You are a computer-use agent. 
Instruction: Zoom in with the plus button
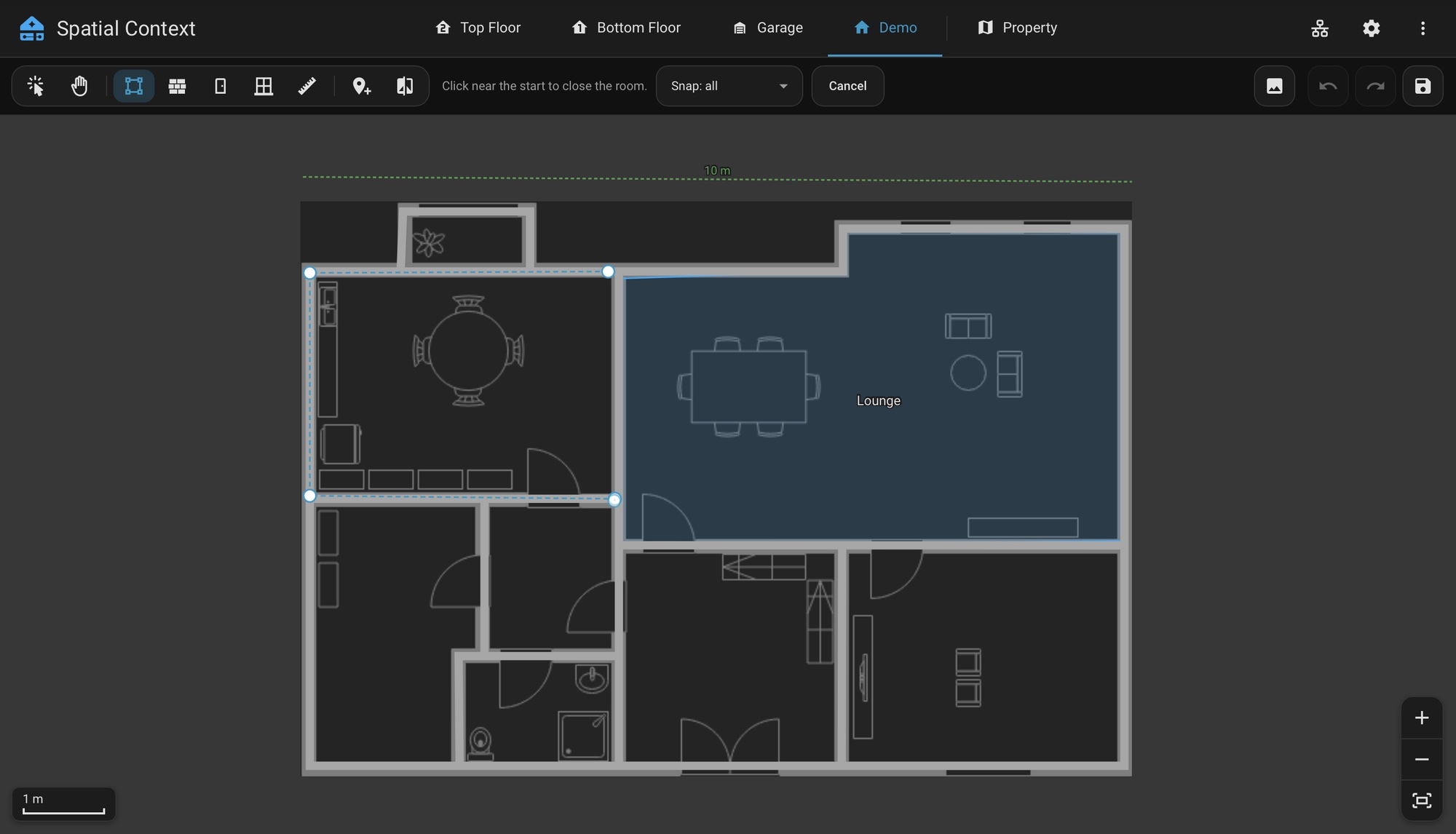tap(1422, 718)
